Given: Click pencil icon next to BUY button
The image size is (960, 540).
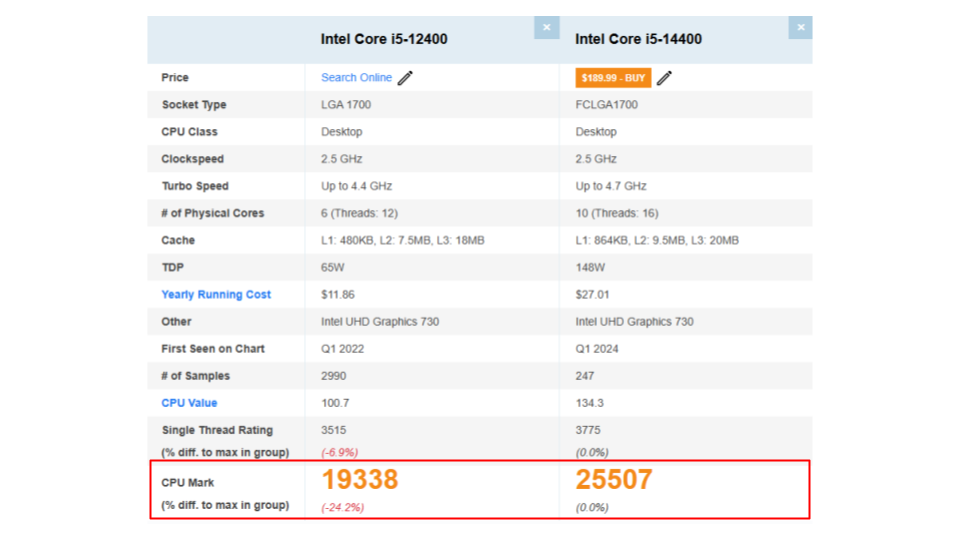Looking at the screenshot, I should [664, 78].
